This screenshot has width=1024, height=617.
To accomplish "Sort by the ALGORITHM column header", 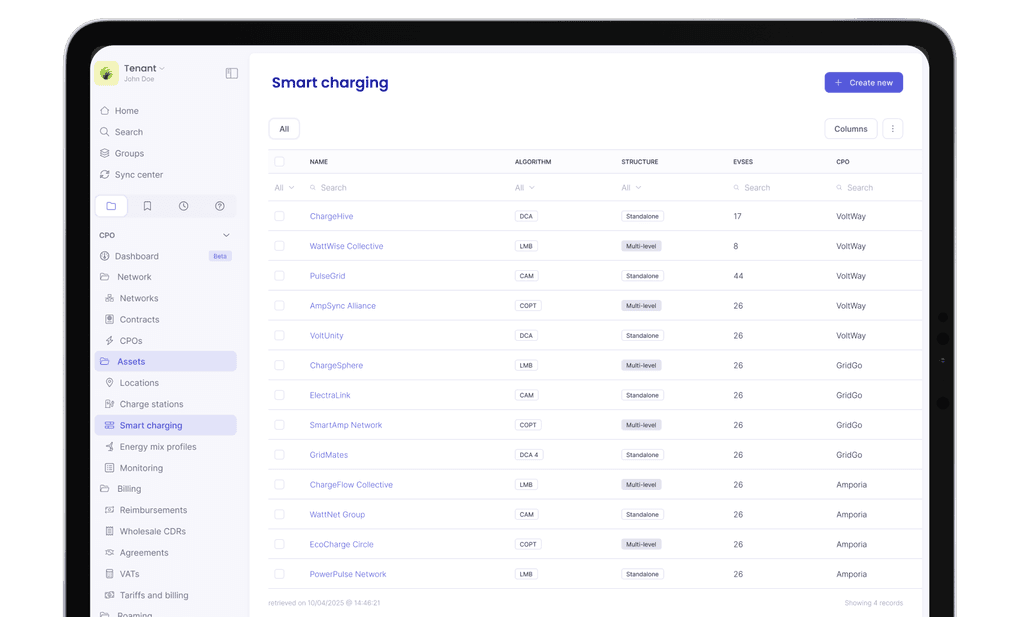I will coord(533,162).
